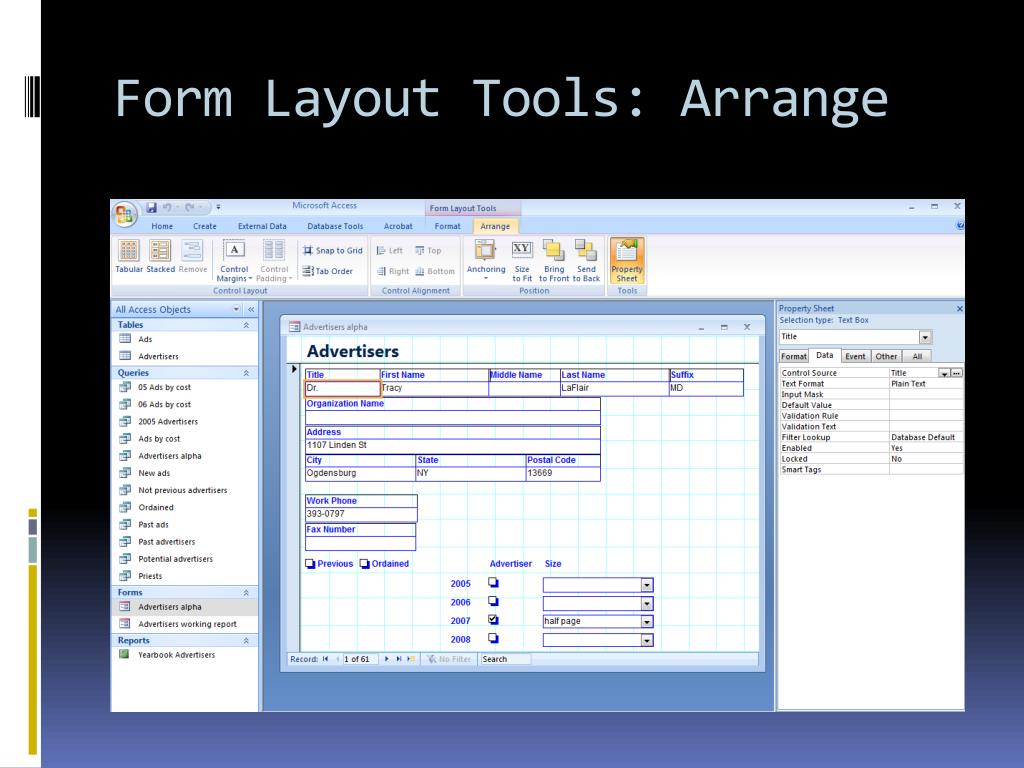Go to last record in navigation bar
The image size is (1024, 768).
398,659
